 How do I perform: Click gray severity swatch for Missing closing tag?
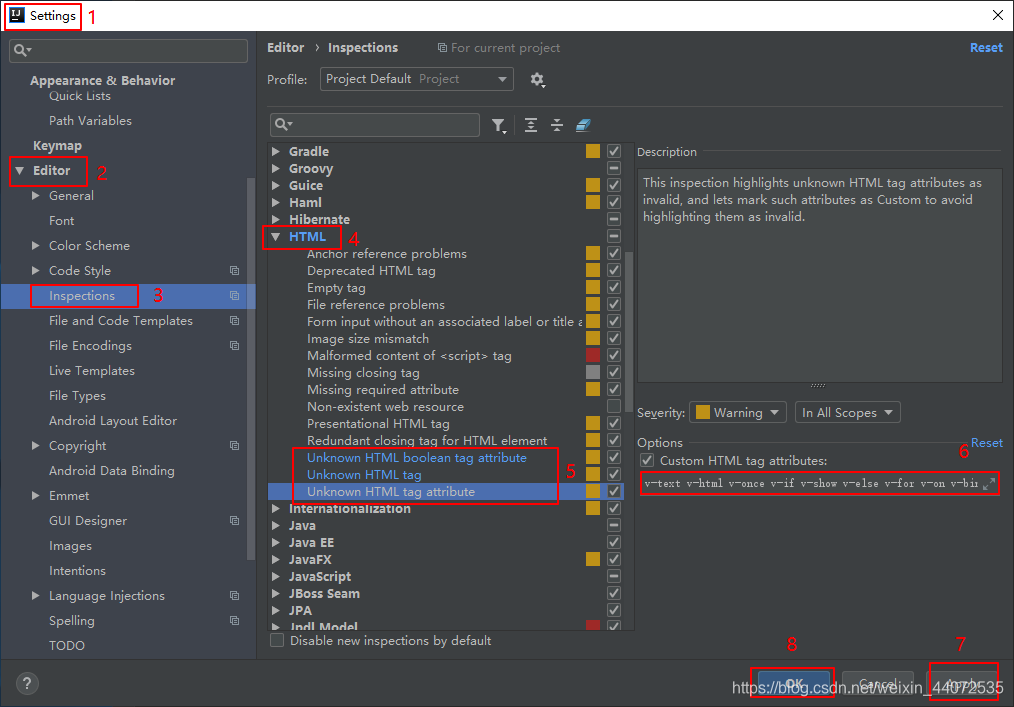click(x=593, y=372)
